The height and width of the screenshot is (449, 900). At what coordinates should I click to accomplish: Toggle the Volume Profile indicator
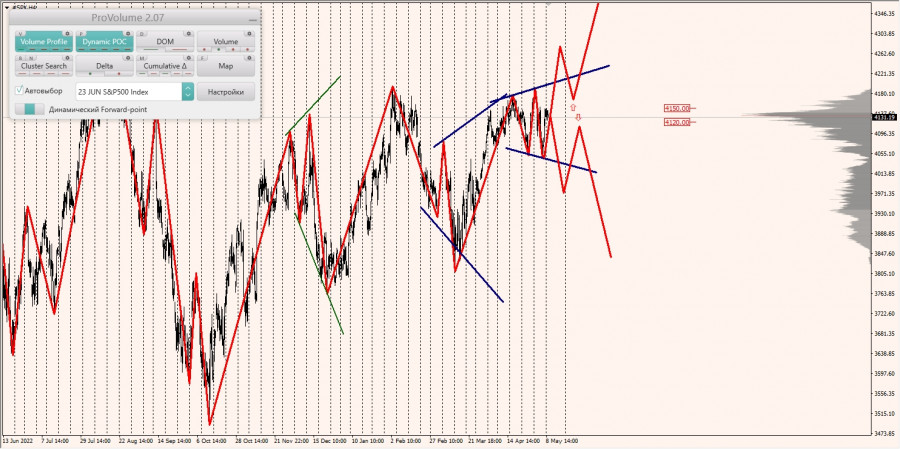click(44, 41)
